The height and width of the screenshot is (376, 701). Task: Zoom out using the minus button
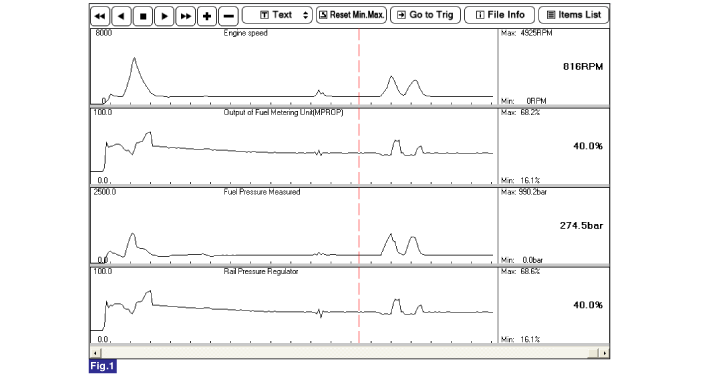[228, 16]
